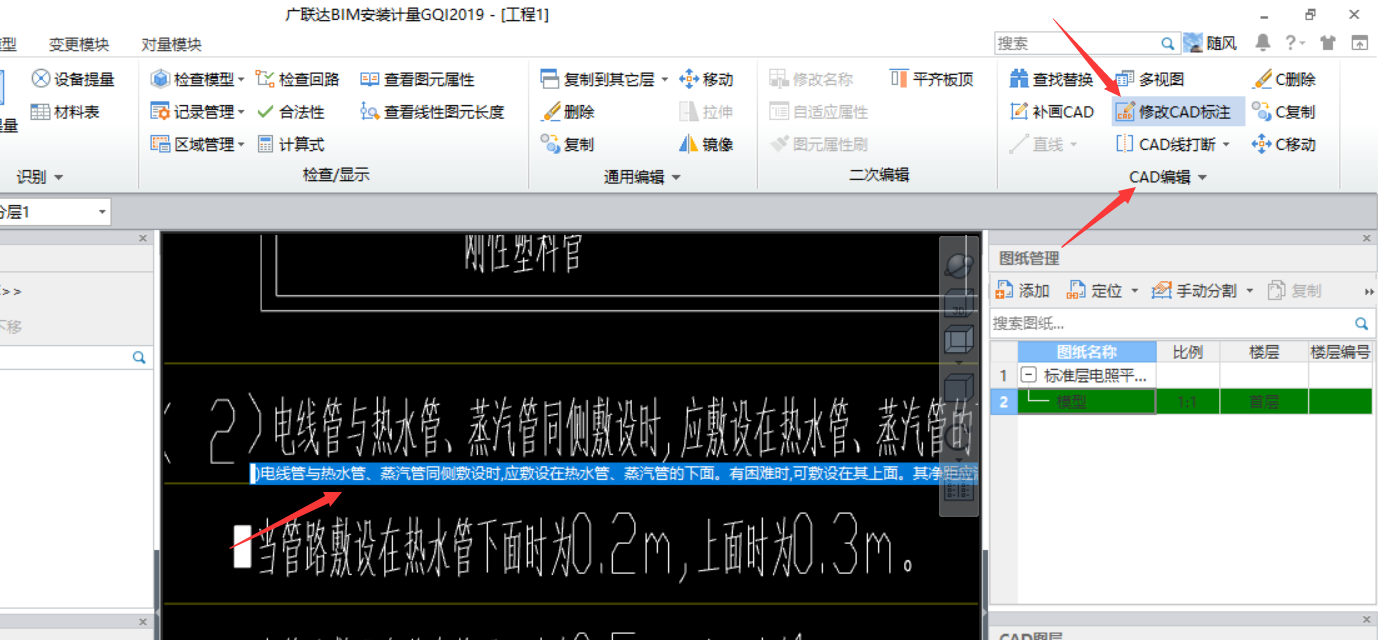Close the 图纸管理 panel

click(1367, 238)
